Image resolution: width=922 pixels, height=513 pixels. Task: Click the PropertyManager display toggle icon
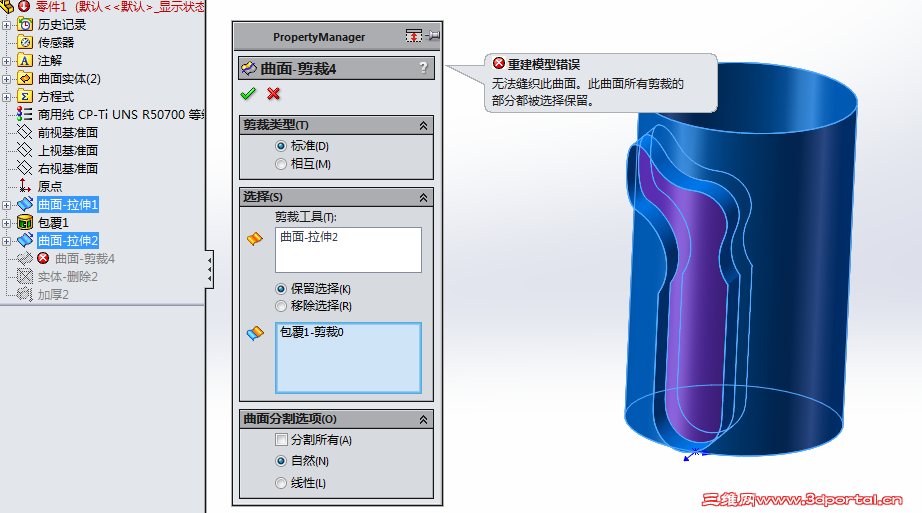[x=413, y=36]
